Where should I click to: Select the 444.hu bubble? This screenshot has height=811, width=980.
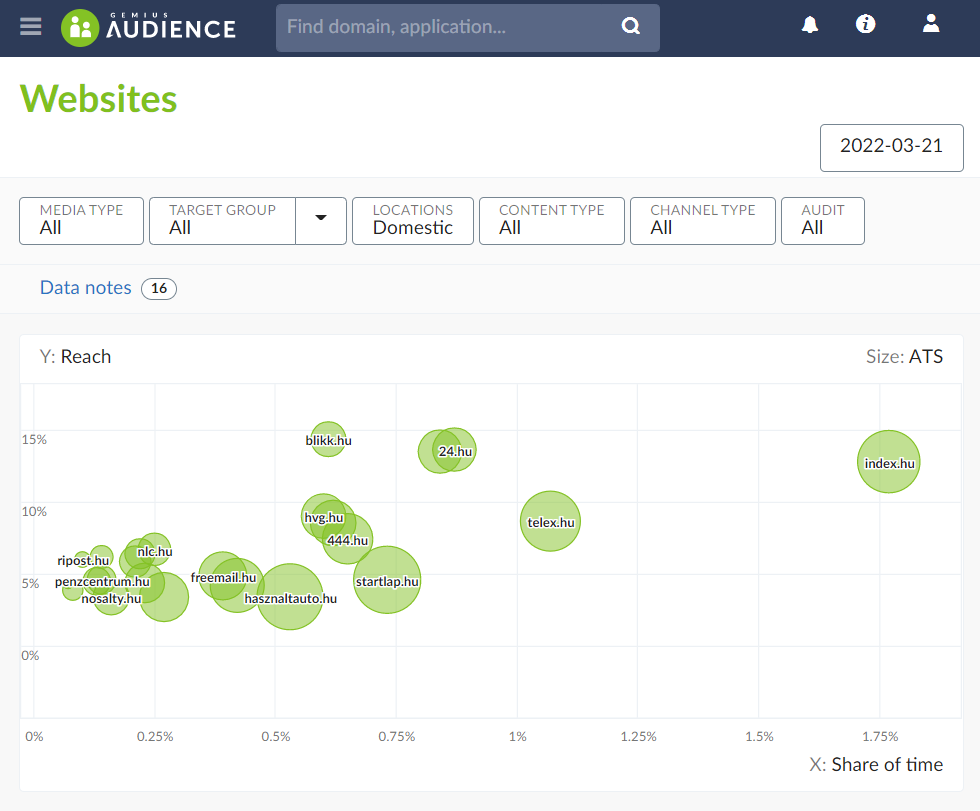point(348,539)
